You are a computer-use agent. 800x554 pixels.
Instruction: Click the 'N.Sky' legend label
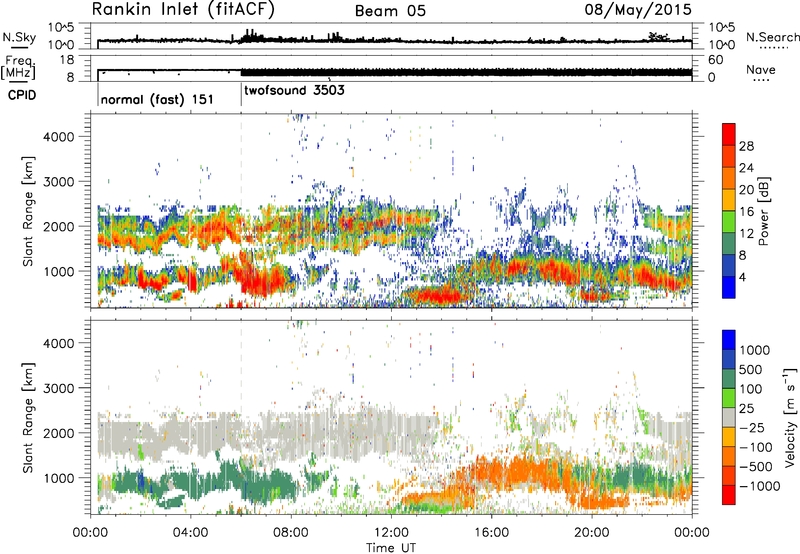19,37
